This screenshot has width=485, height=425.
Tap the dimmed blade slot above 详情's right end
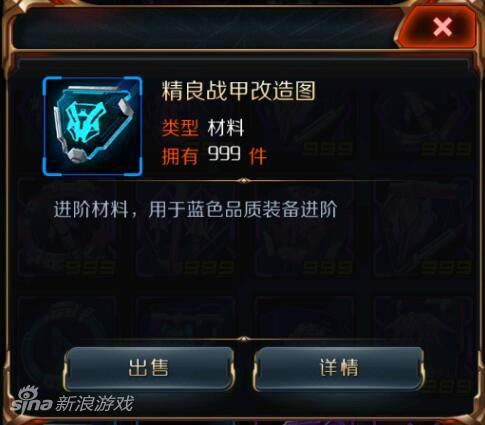[x=423, y=230]
